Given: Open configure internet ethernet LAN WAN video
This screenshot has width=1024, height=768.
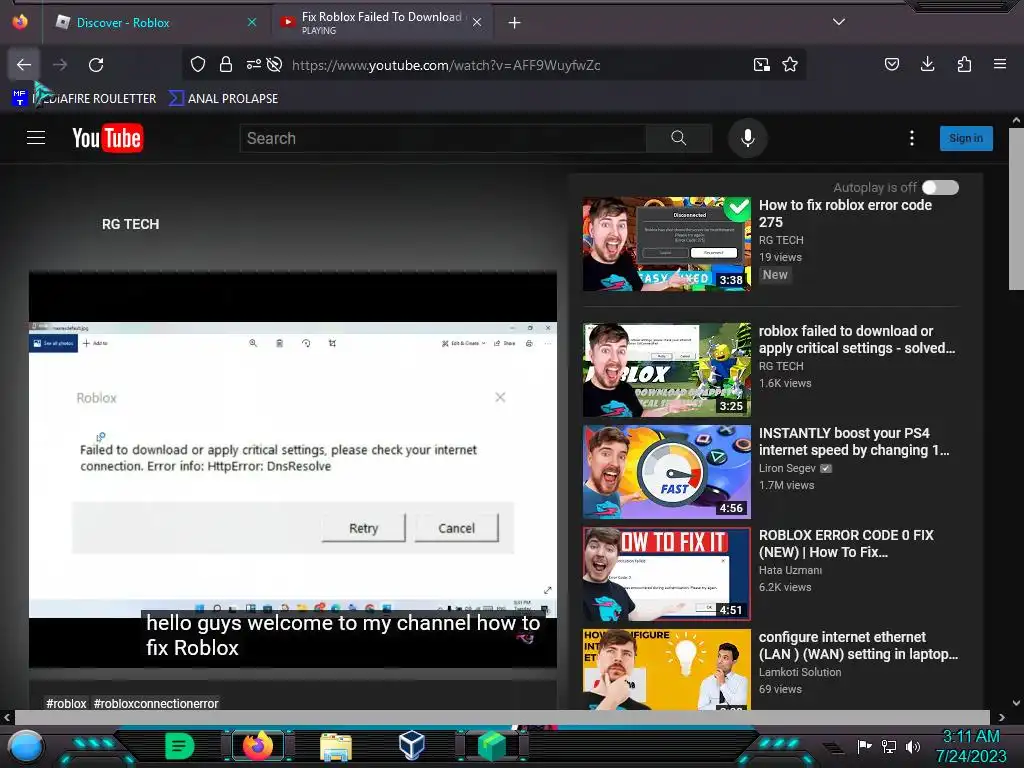Looking at the screenshot, I should coord(858,645).
